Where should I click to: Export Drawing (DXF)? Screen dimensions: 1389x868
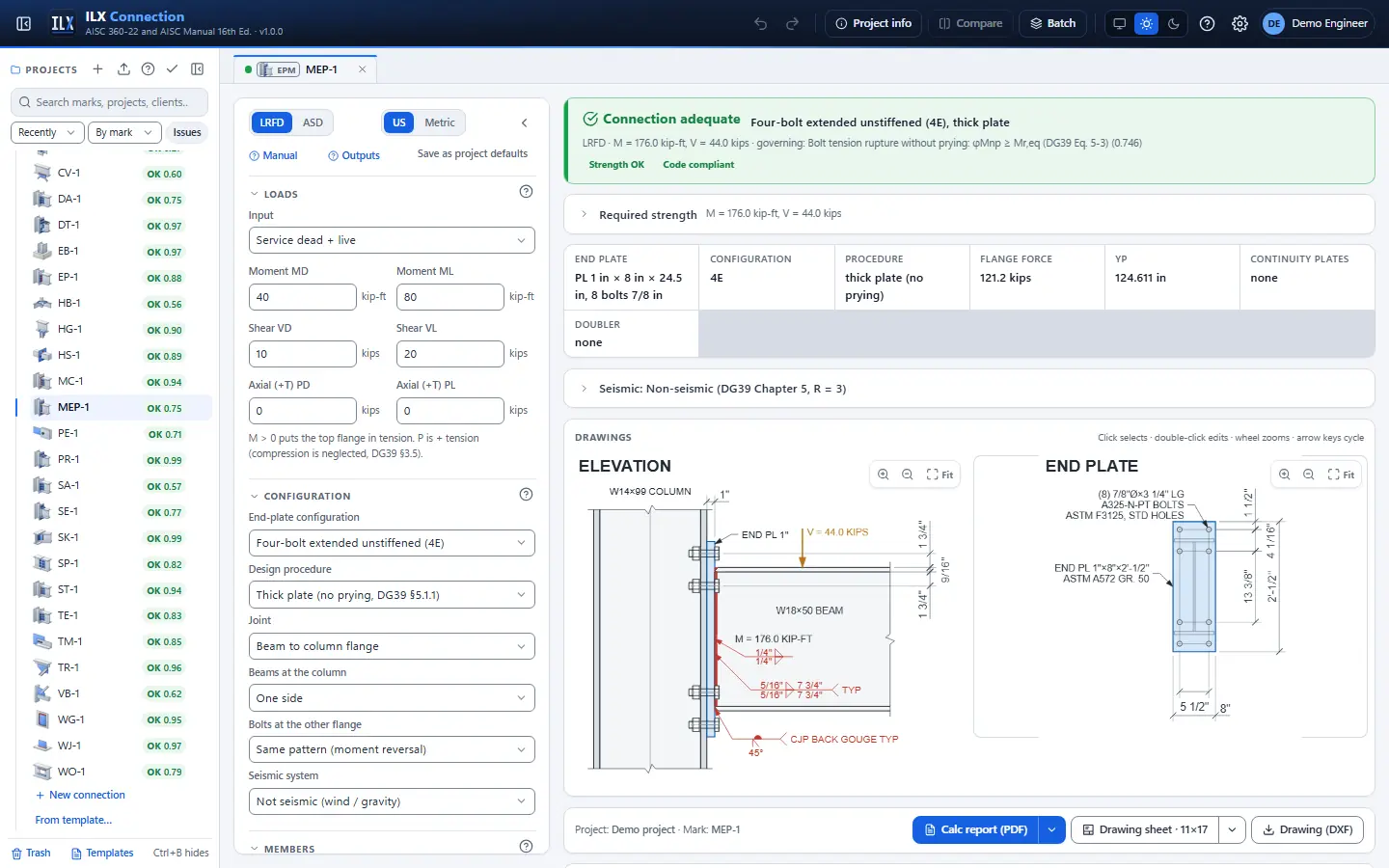[1307, 829]
